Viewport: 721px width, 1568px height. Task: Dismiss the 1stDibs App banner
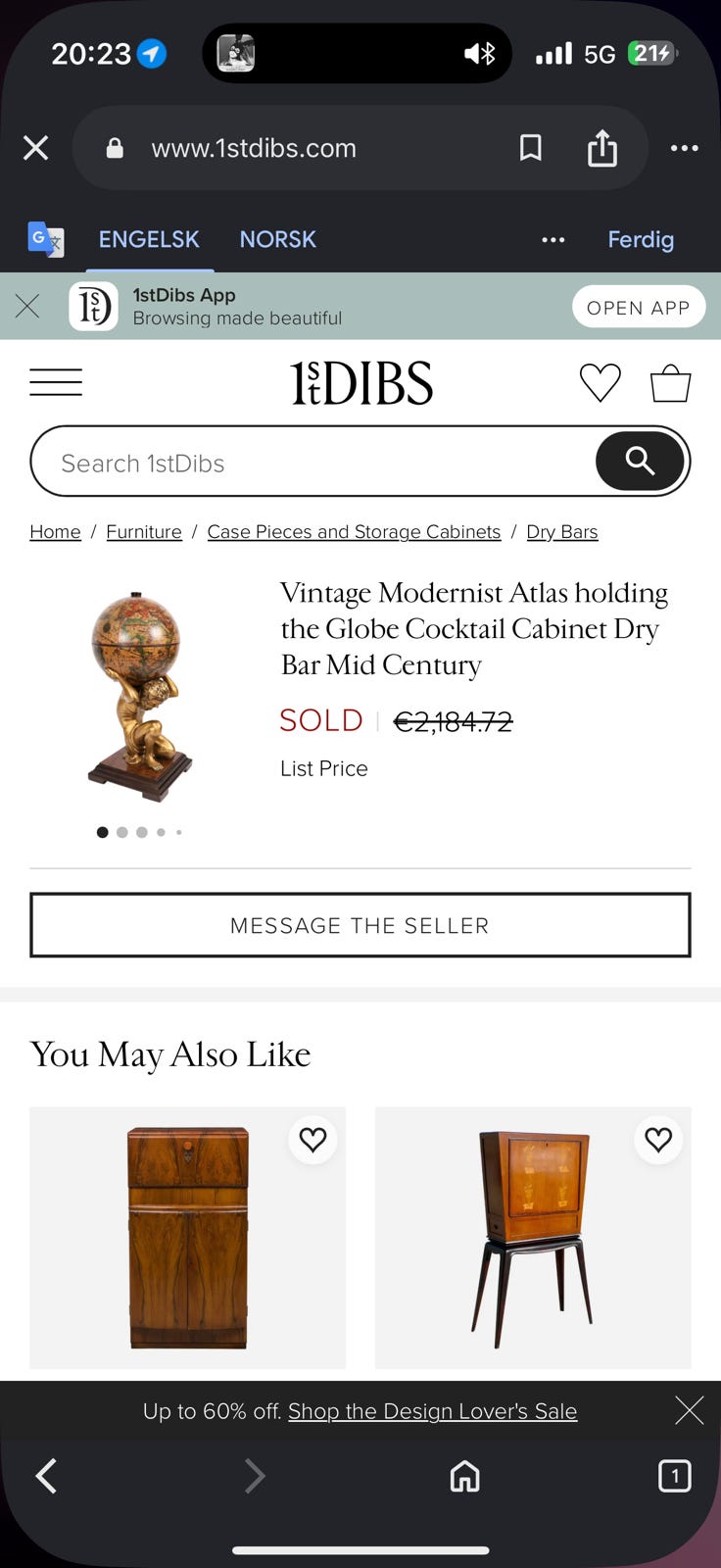point(27,307)
